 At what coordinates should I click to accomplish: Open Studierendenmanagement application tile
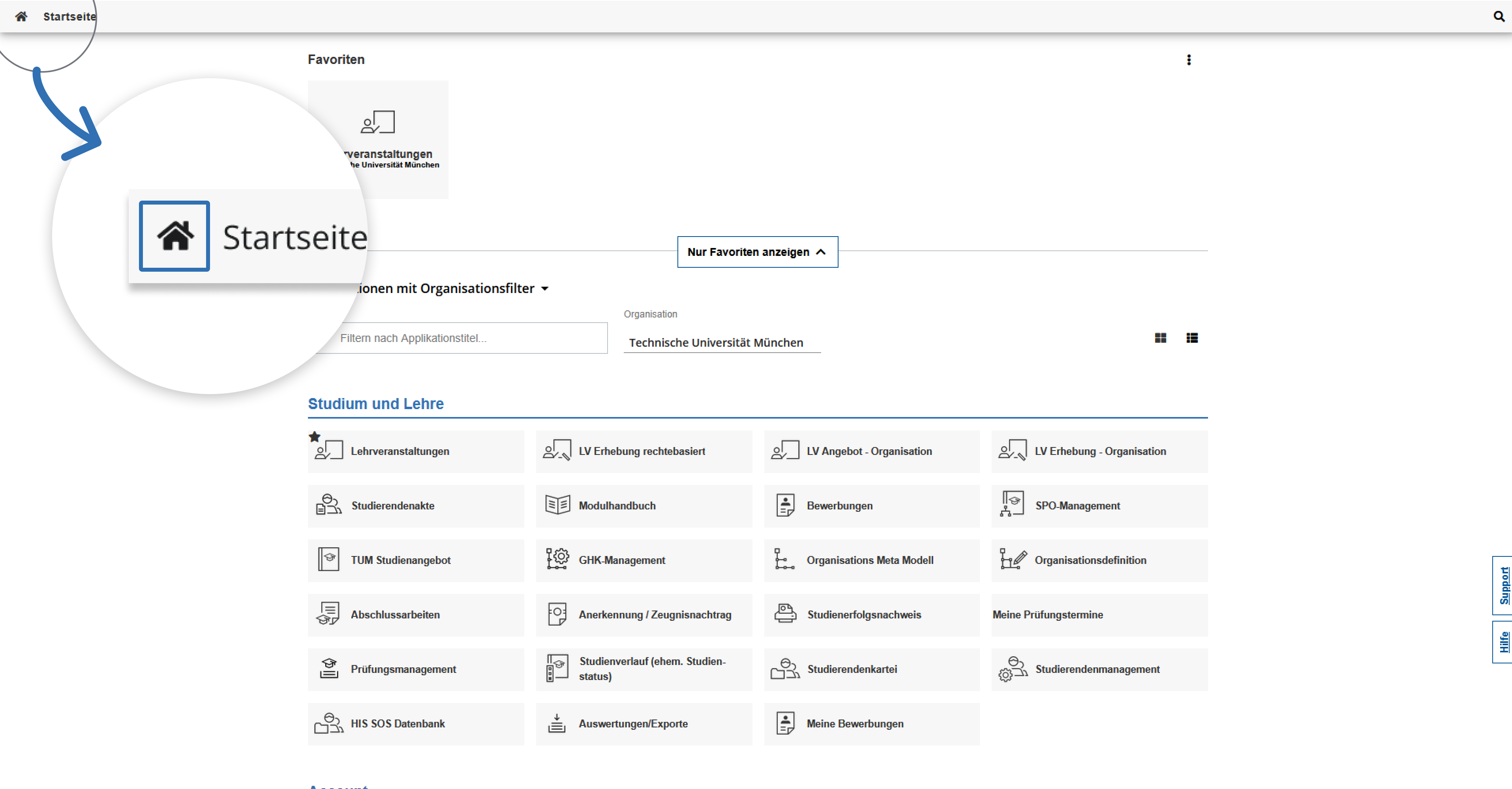1098,669
